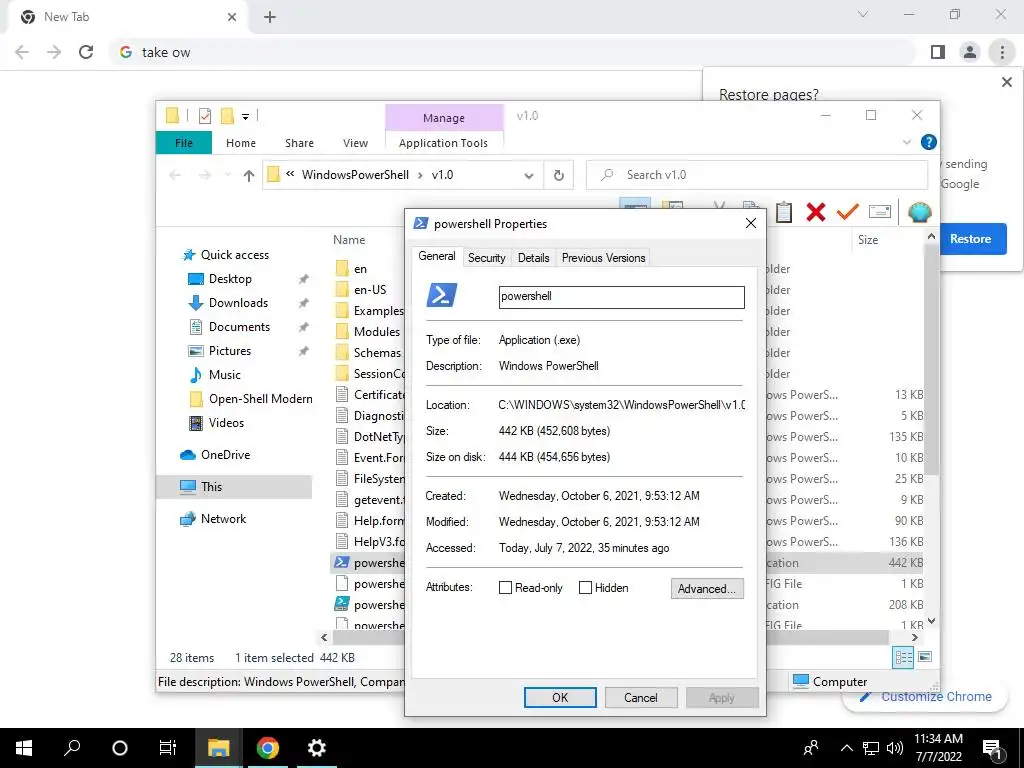
Task: Open address bar history dropdown arrow
Action: (x=529, y=175)
